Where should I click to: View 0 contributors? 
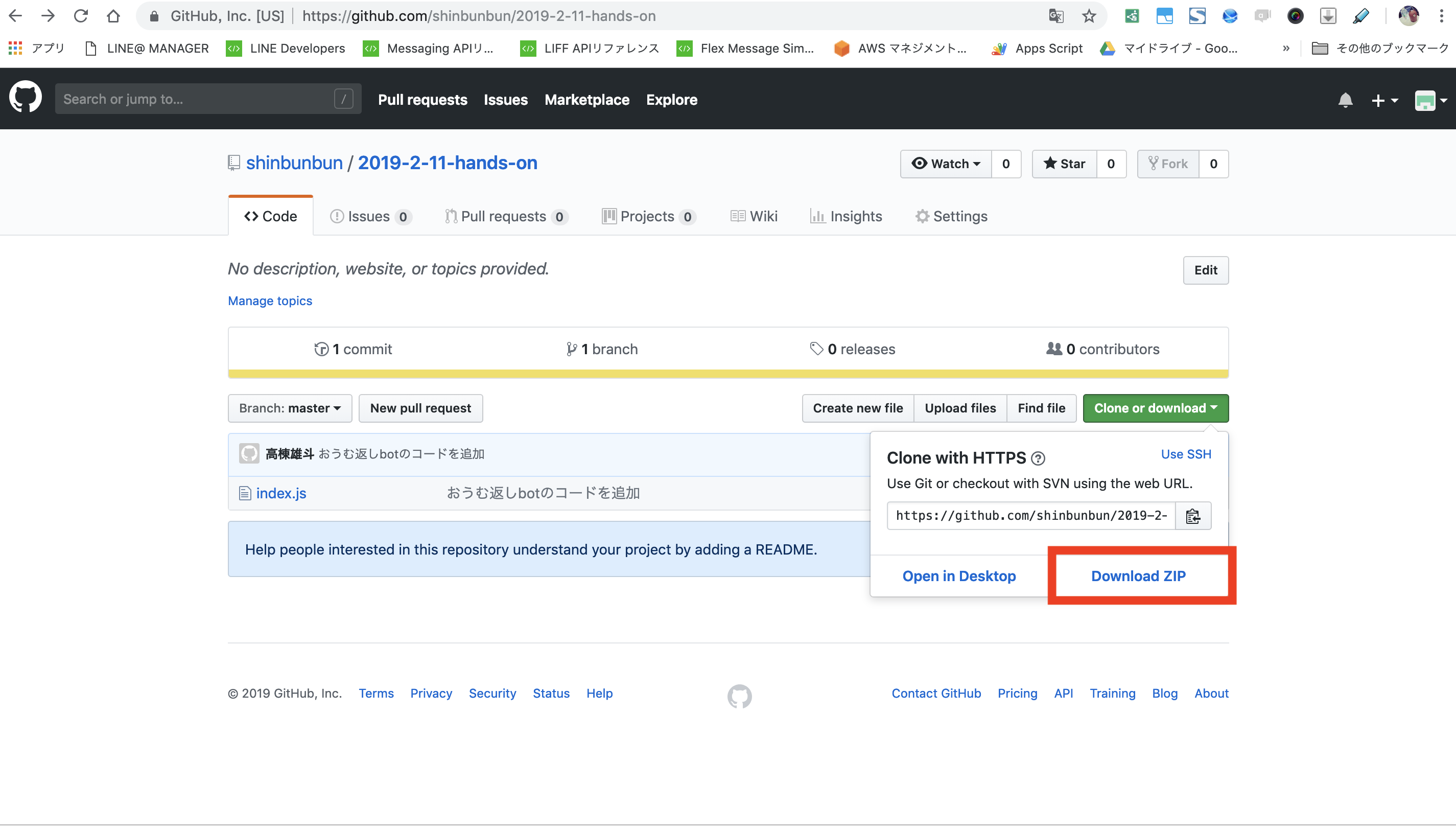click(x=1102, y=349)
